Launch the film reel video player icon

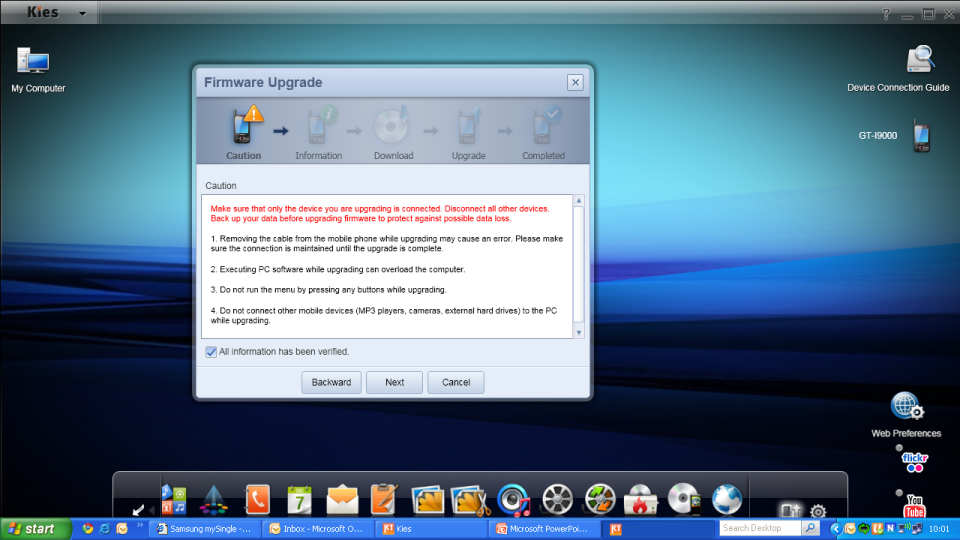[x=556, y=498]
